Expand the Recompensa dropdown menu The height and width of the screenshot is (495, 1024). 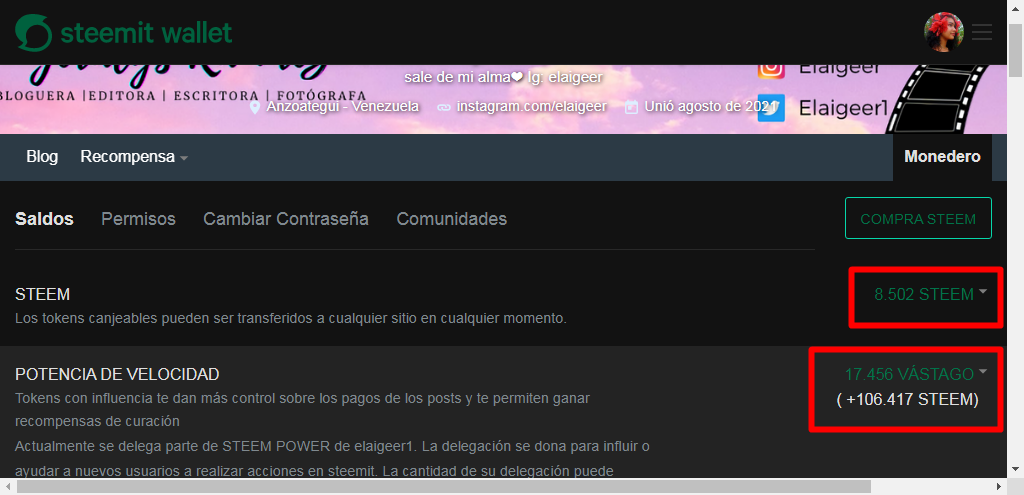point(134,157)
